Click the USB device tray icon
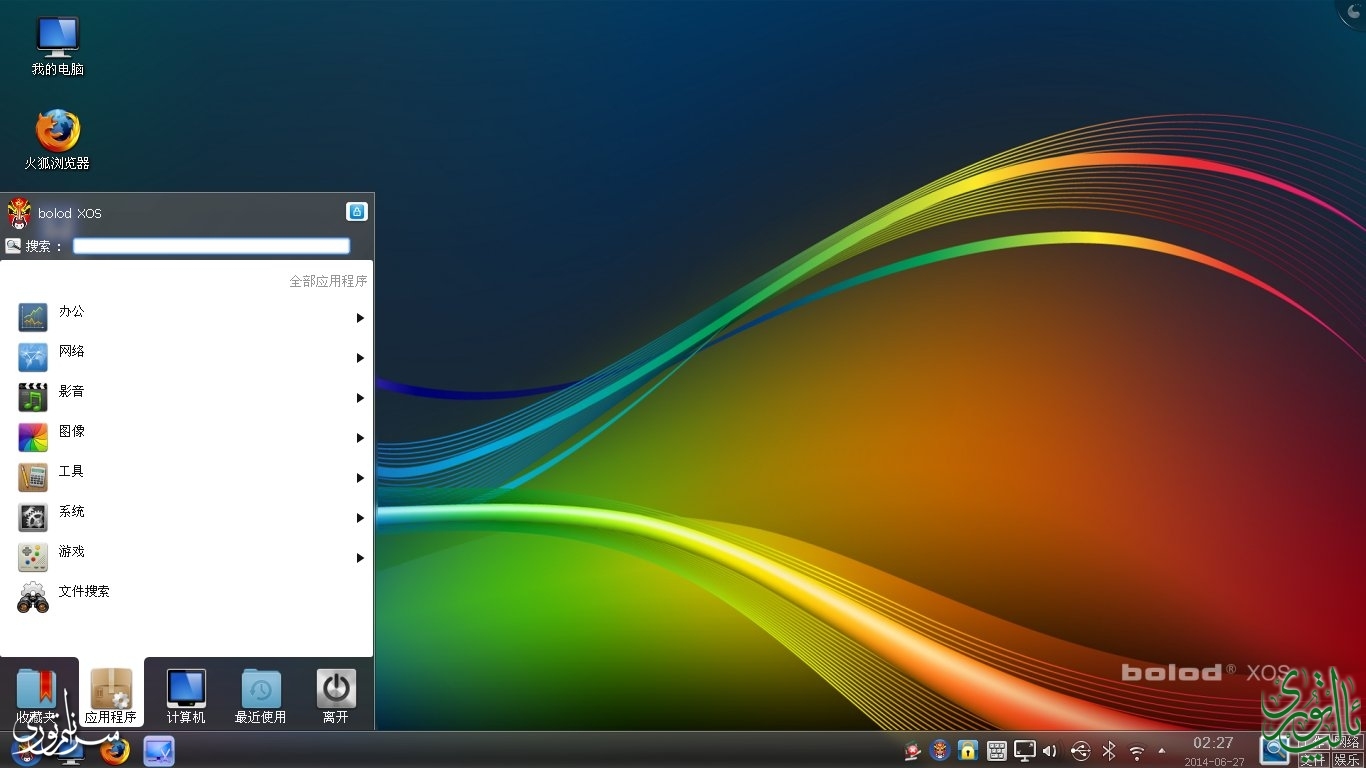The width and height of the screenshot is (1366, 768). (1080, 751)
